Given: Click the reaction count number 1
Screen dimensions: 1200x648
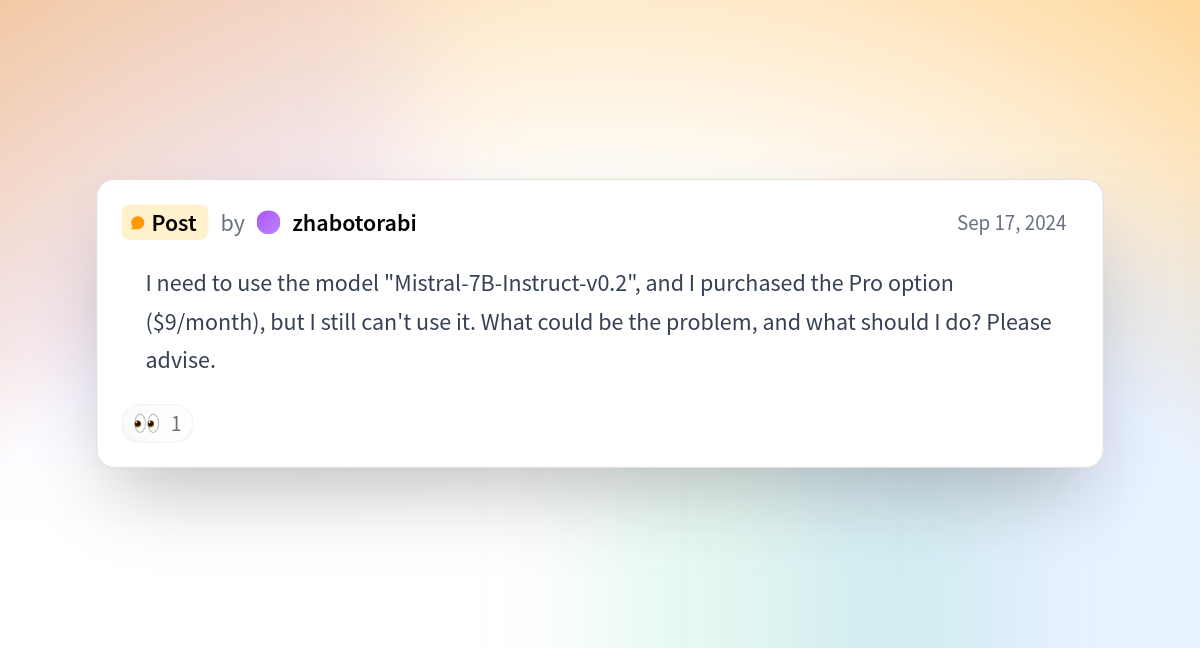Looking at the screenshot, I should pyautogui.click(x=176, y=424).
